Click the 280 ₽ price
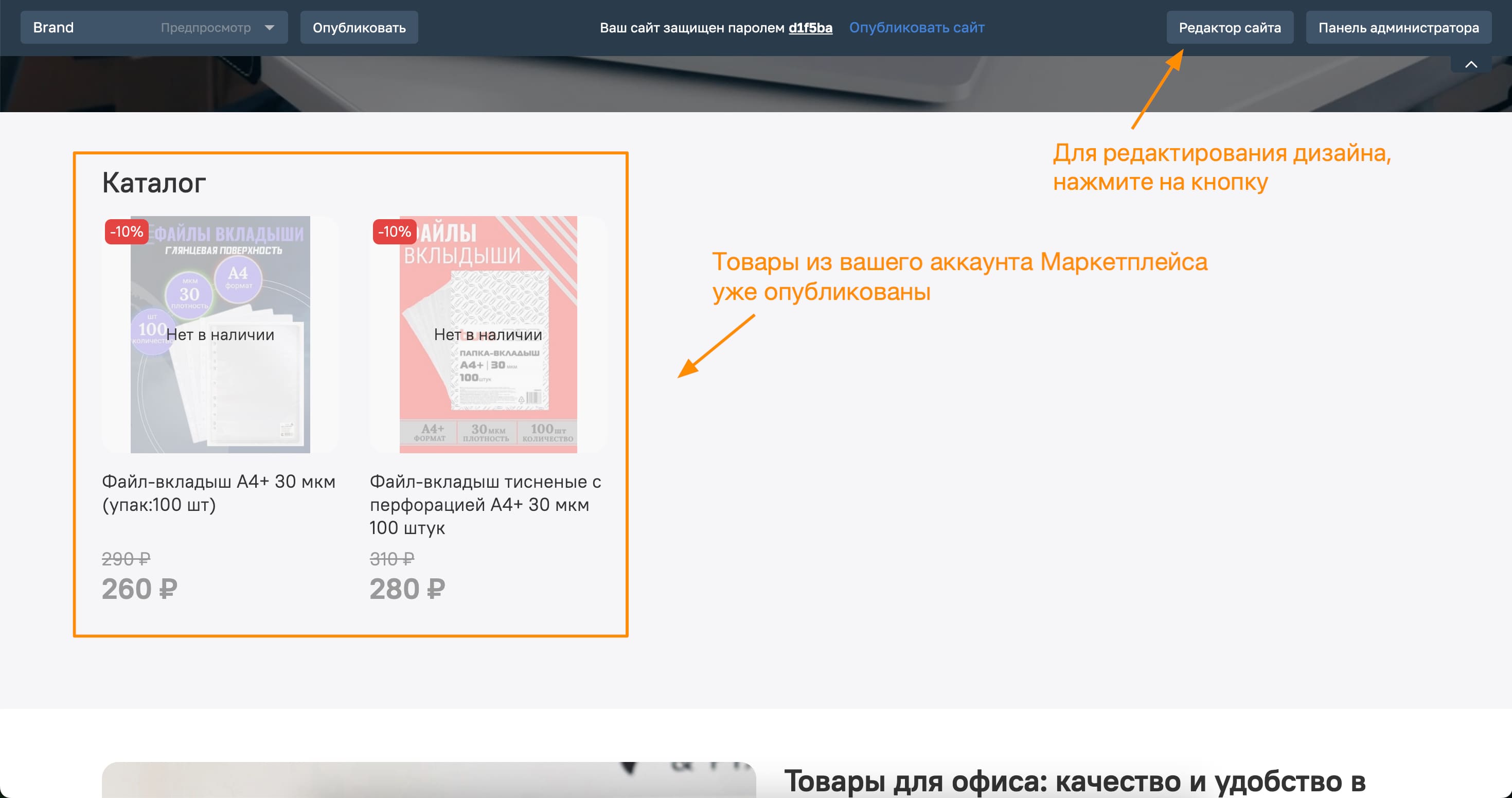This screenshot has width=1512, height=798. coord(407,589)
